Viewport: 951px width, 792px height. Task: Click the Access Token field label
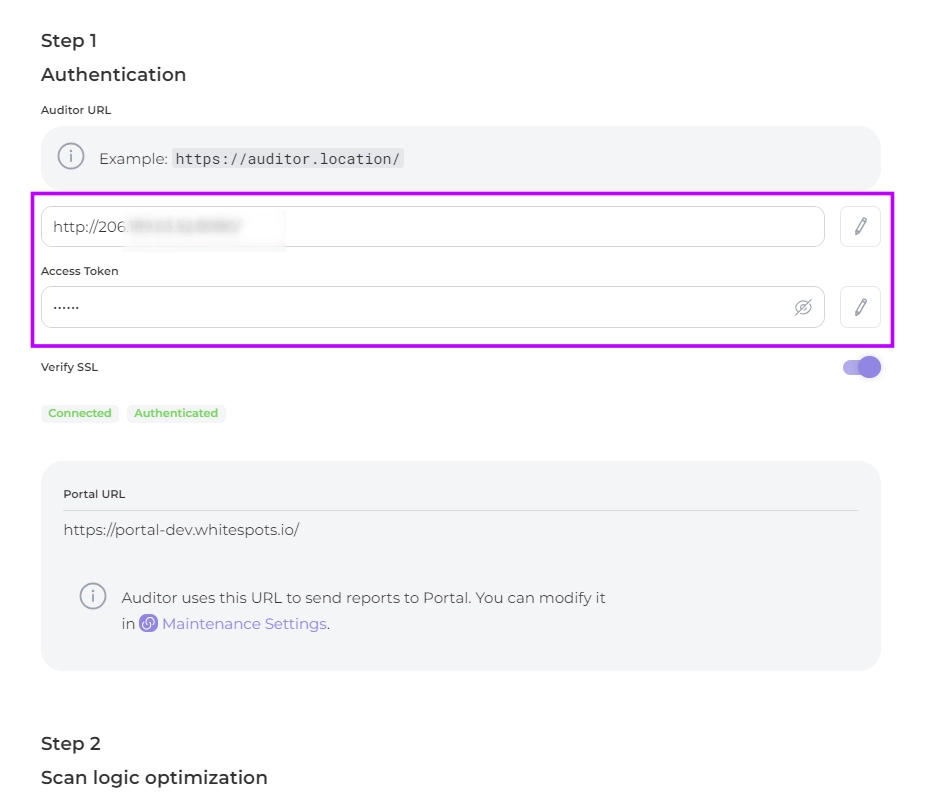click(x=79, y=271)
